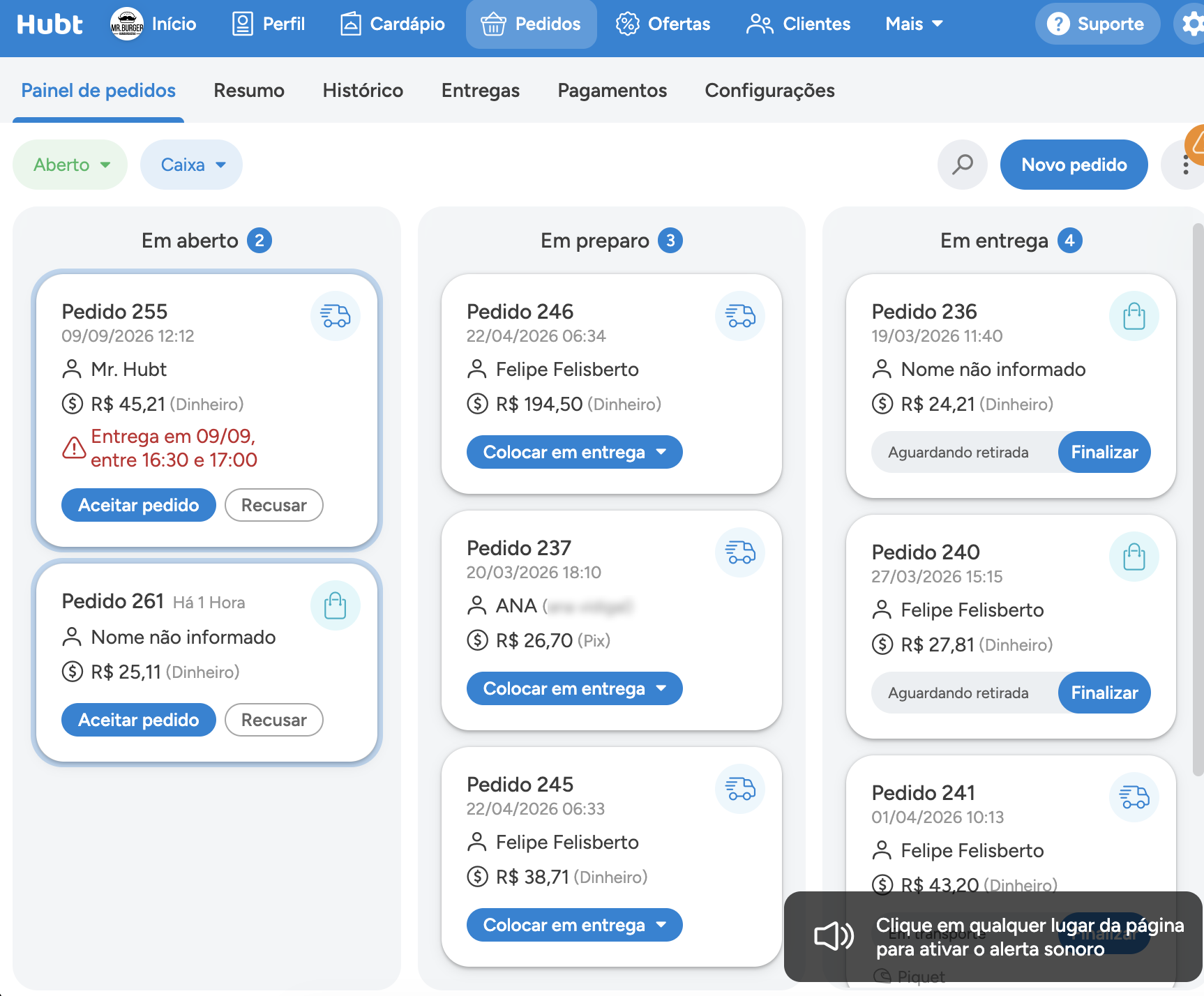Open Colocar em entrega for Pedido 246
This screenshot has width=1204, height=996.
click(575, 452)
